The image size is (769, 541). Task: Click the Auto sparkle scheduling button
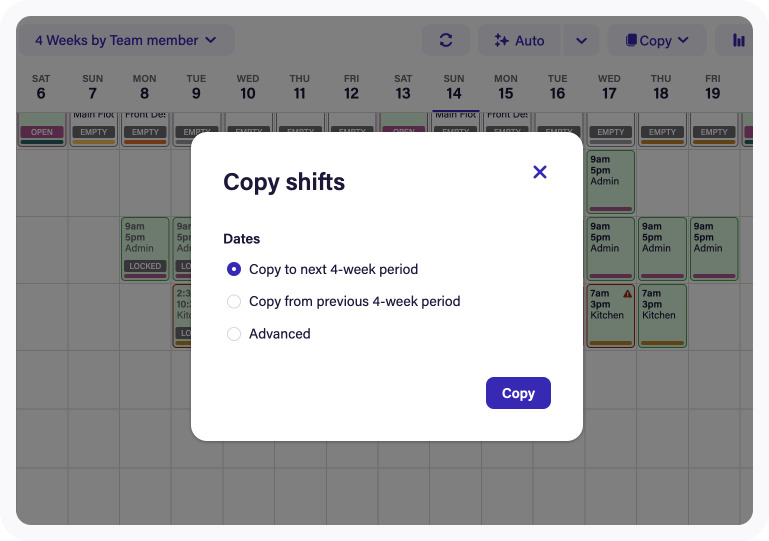coord(519,40)
